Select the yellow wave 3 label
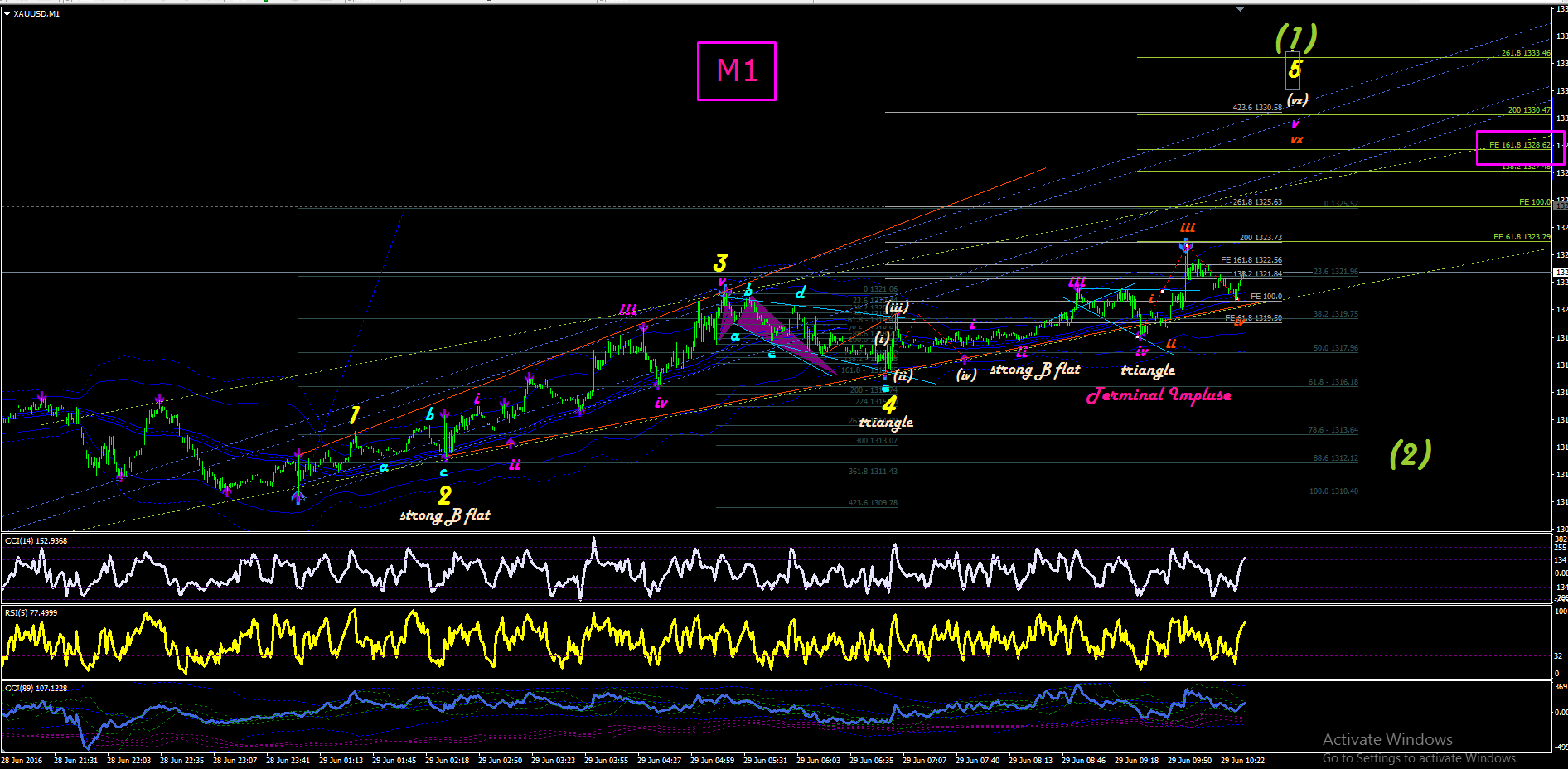Viewport: 1568px width, 769px height. 720,264
